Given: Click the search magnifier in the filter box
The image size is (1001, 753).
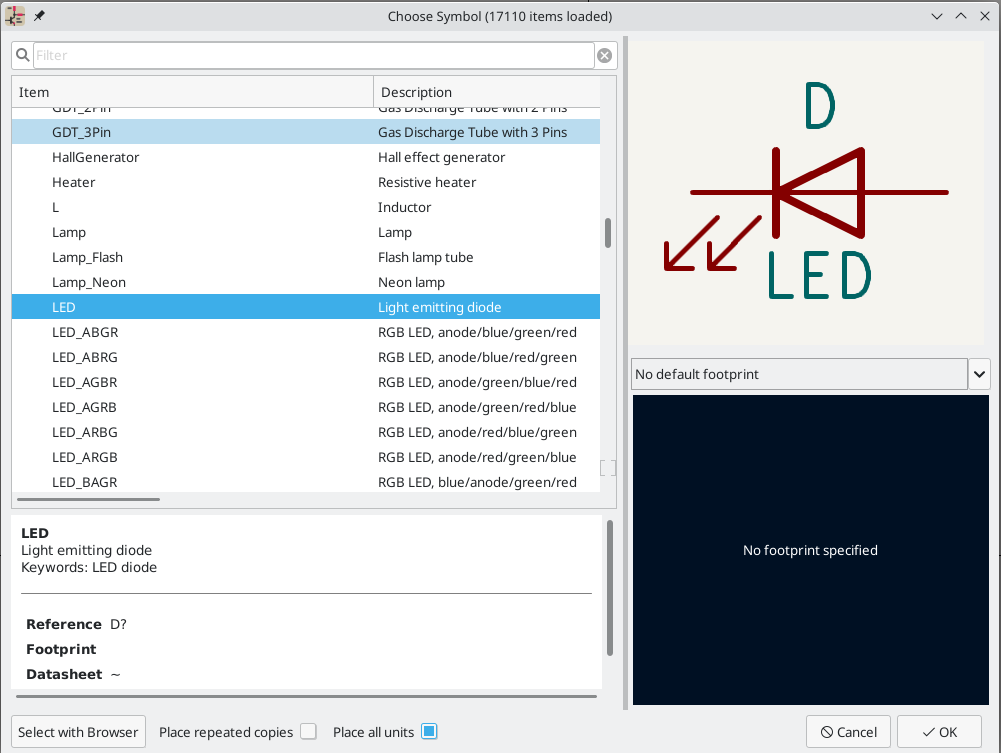Looking at the screenshot, I should coord(22,55).
